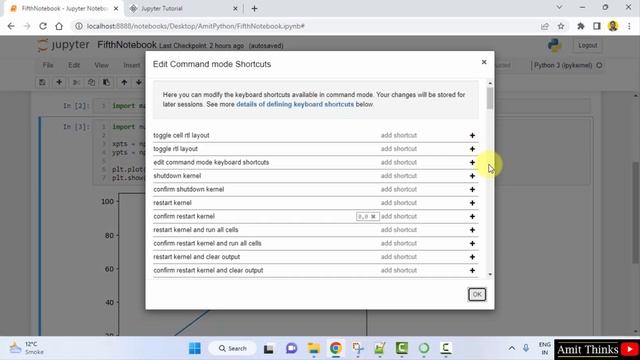The width and height of the screenshot is (640, 360).
Task: Open the weather widget showing 12°C
Action: coord(27,348)
